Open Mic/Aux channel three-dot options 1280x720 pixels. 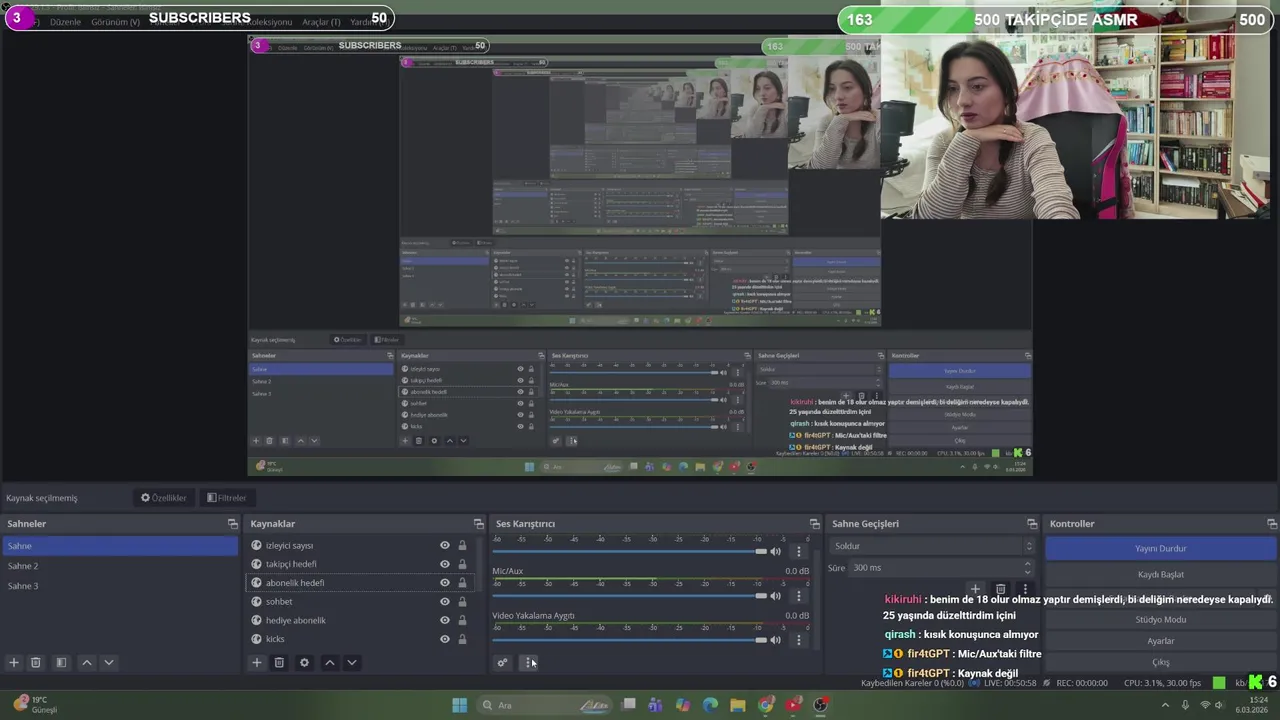(798, 596)
